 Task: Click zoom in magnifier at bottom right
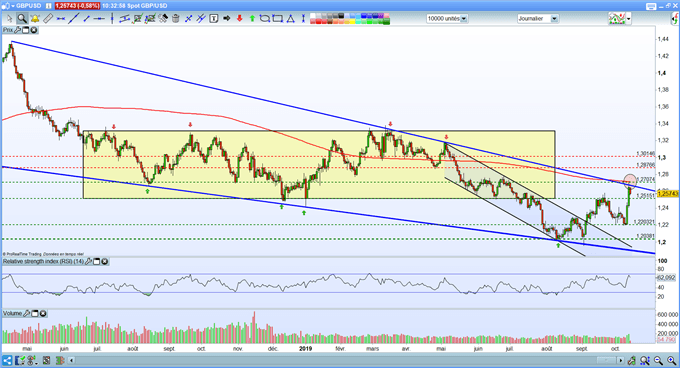coord(672,360)
